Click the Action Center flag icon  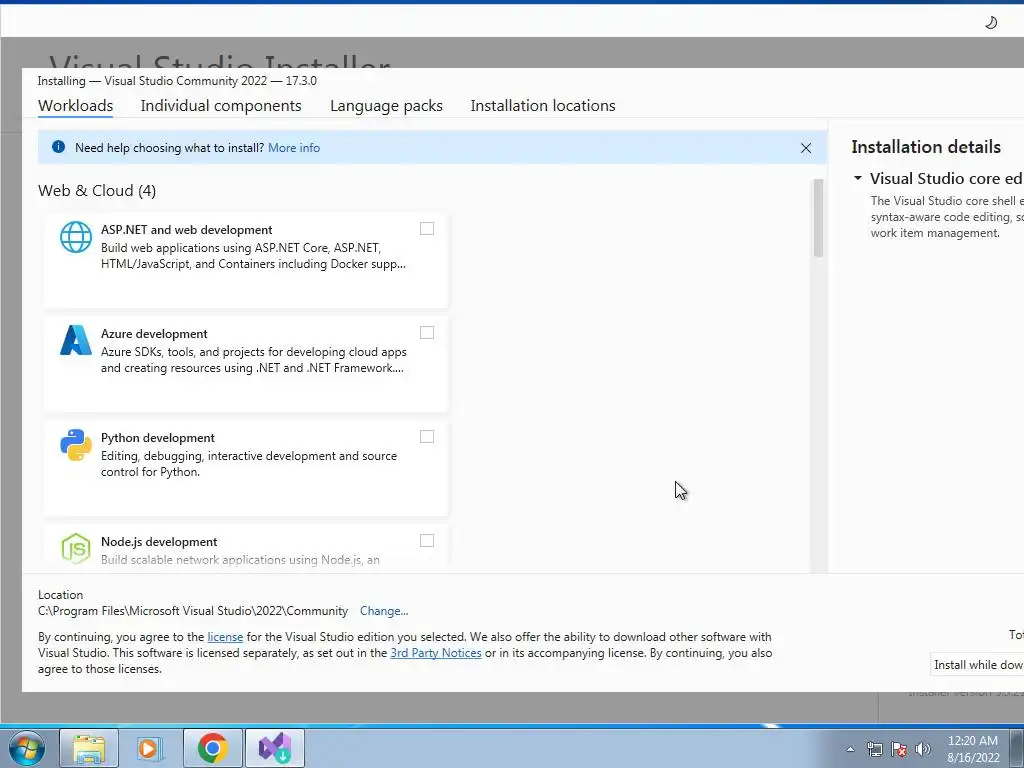[x=899, y=749]
